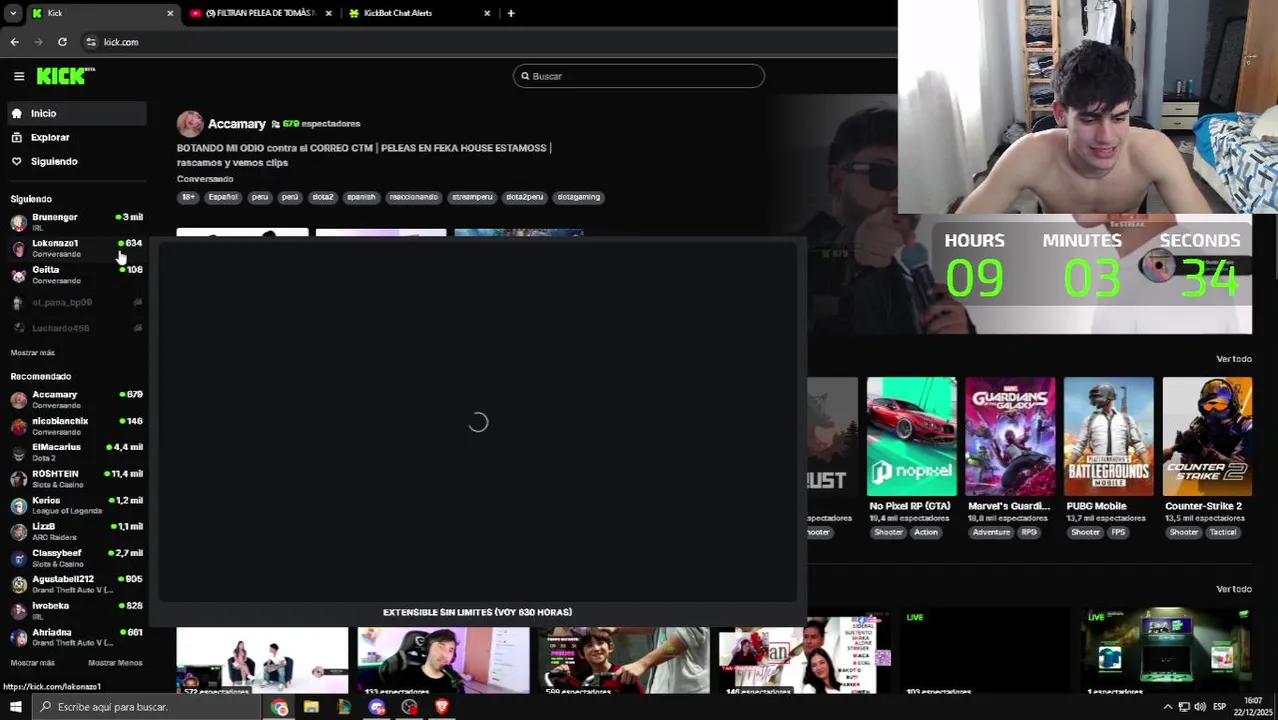
Task: Open recommended channel Accamary in sidebar
Action: [x=76, y=399]
